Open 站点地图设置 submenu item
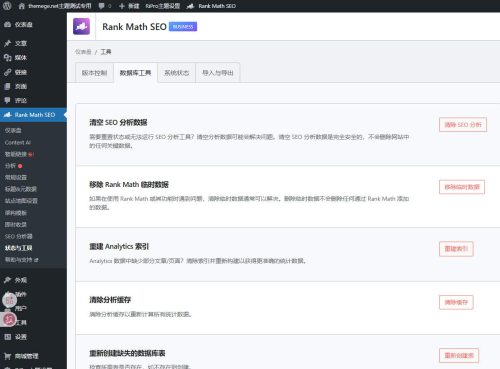Viewport: 500px width, 369px height. pyautogui.click(x=21, y=201)
